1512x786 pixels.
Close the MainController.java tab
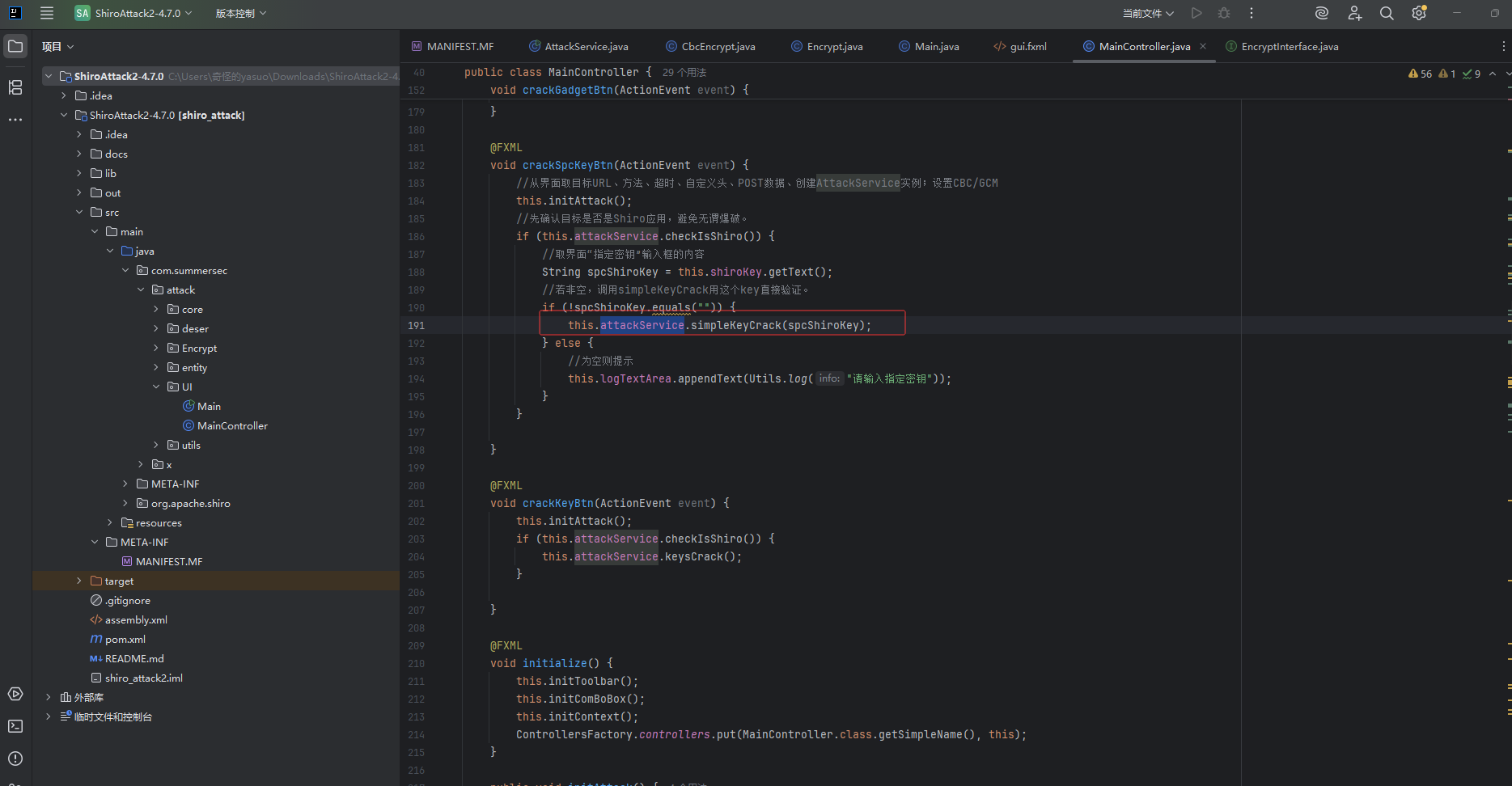pyautogui.click(x=1203, y=46)
